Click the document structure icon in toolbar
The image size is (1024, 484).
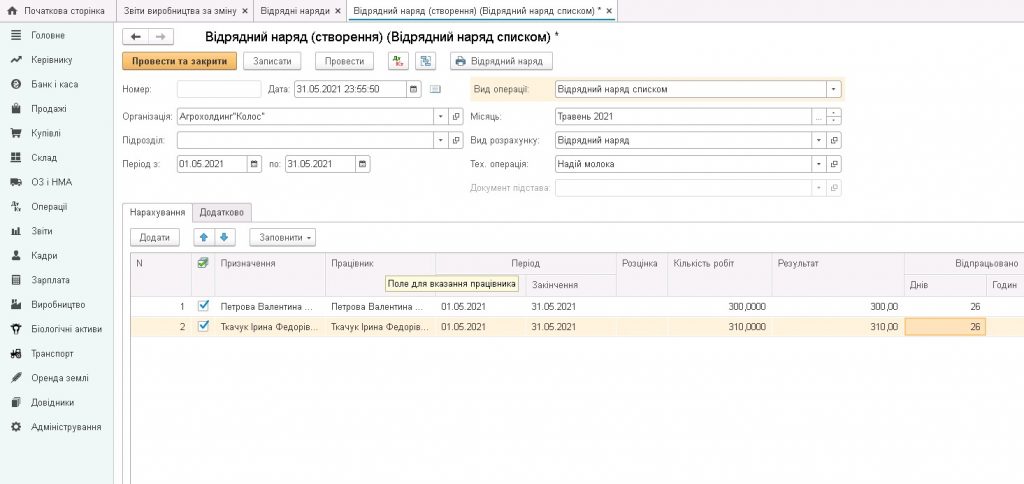pyautogui.click(x=425, y=61)
